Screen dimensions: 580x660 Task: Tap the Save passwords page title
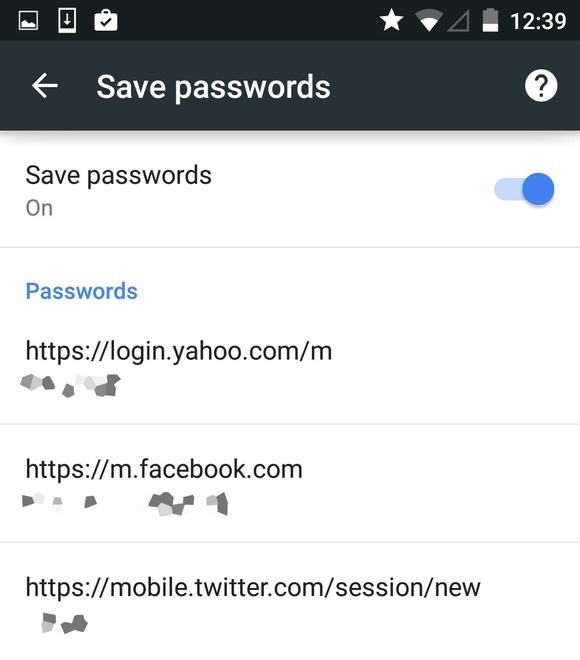click(x=213, y=87)
